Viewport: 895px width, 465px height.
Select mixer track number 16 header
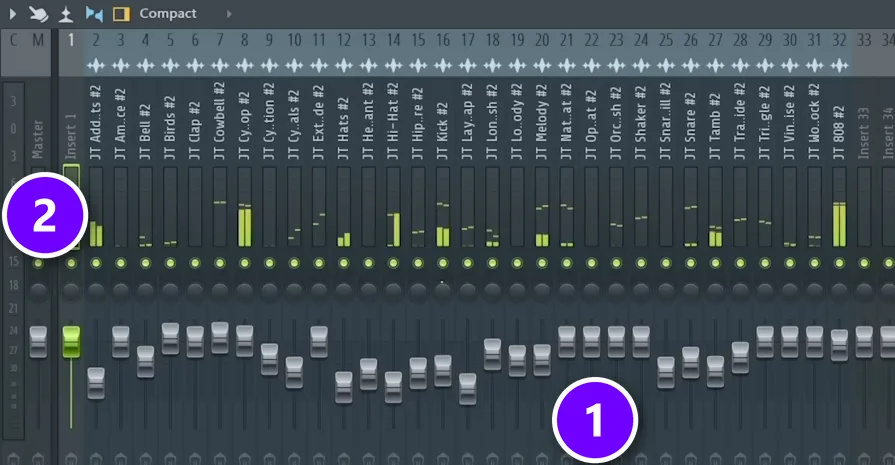[443, 41]
